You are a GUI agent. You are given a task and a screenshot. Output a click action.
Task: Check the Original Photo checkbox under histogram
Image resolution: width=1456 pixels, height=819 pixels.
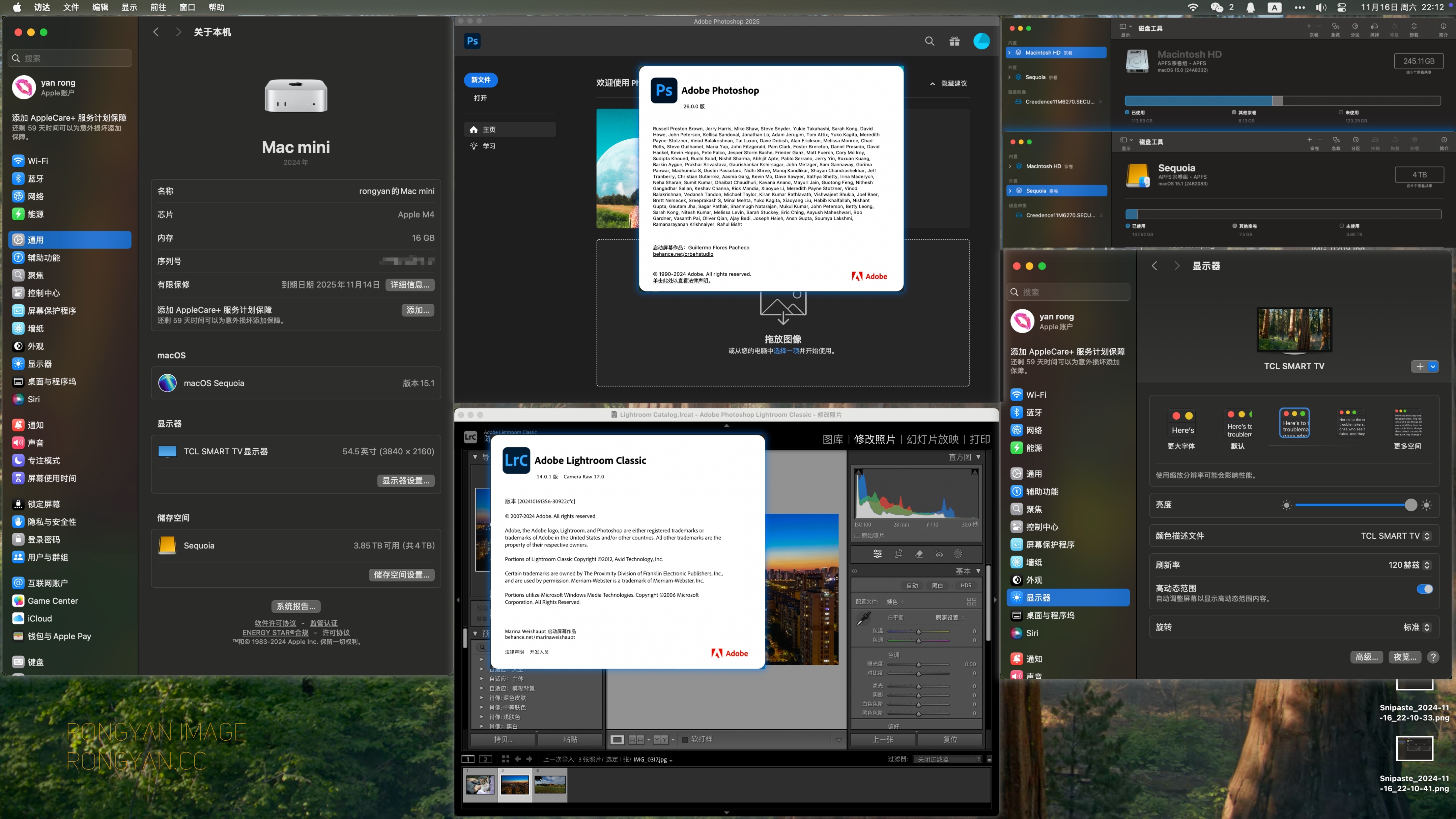pos(857,535)
